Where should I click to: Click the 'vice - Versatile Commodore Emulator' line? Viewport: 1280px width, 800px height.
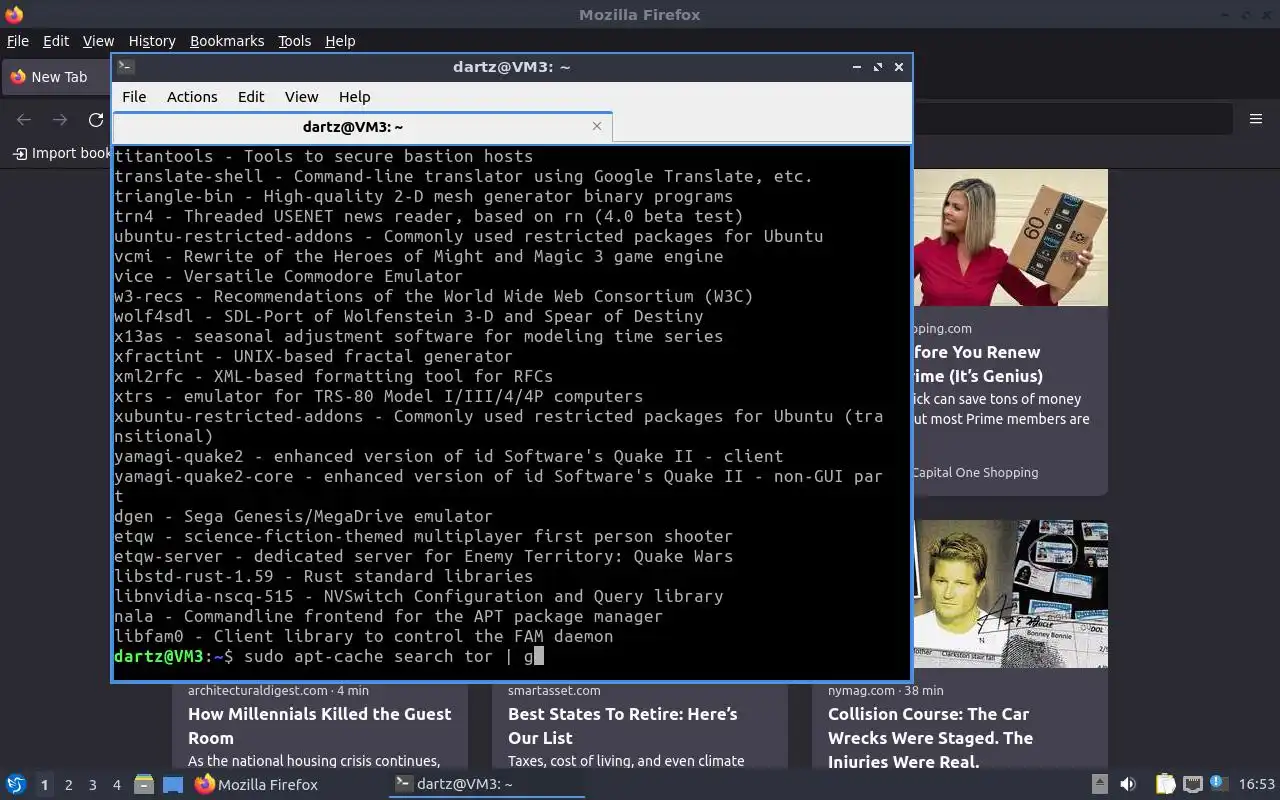click(x=288, y=276)
